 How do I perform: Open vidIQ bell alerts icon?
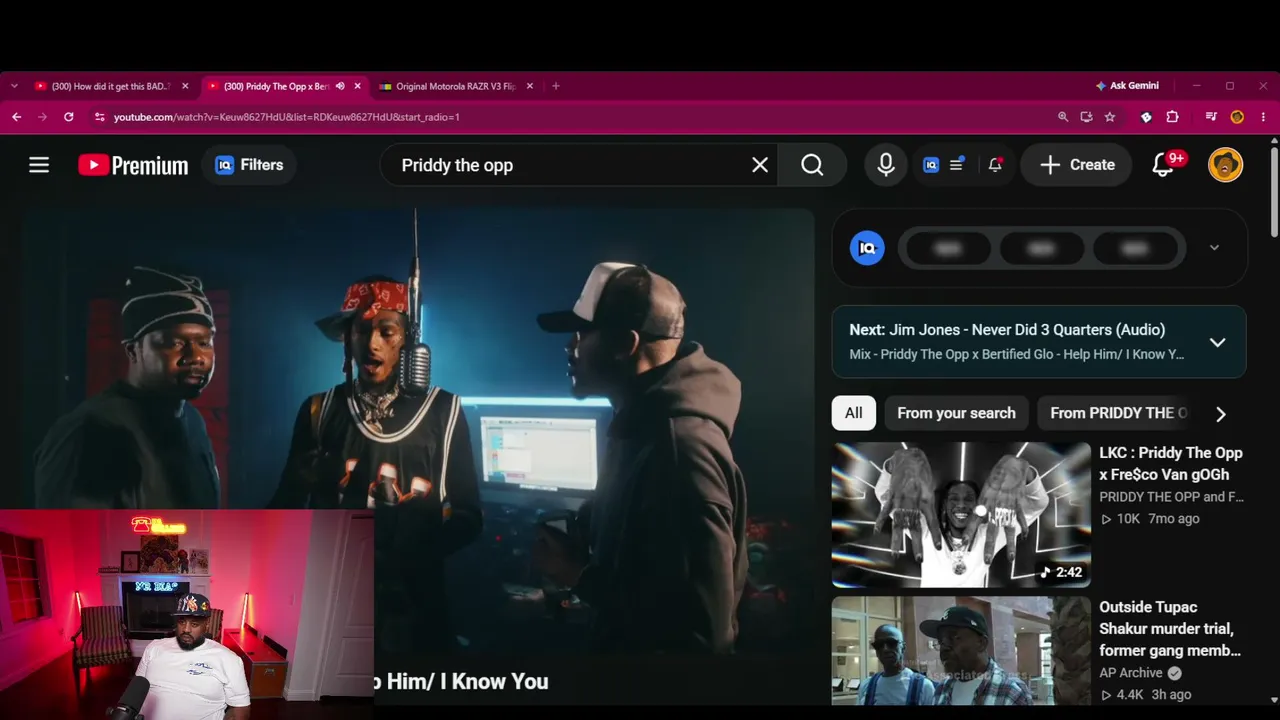[995, 165]
